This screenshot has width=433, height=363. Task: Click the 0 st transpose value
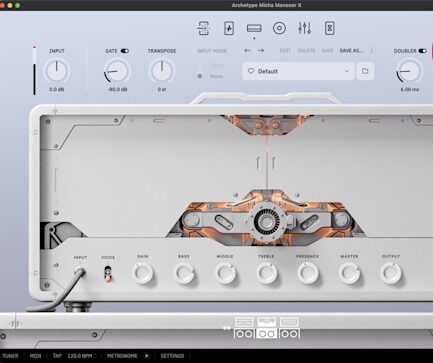coord(162,89)
